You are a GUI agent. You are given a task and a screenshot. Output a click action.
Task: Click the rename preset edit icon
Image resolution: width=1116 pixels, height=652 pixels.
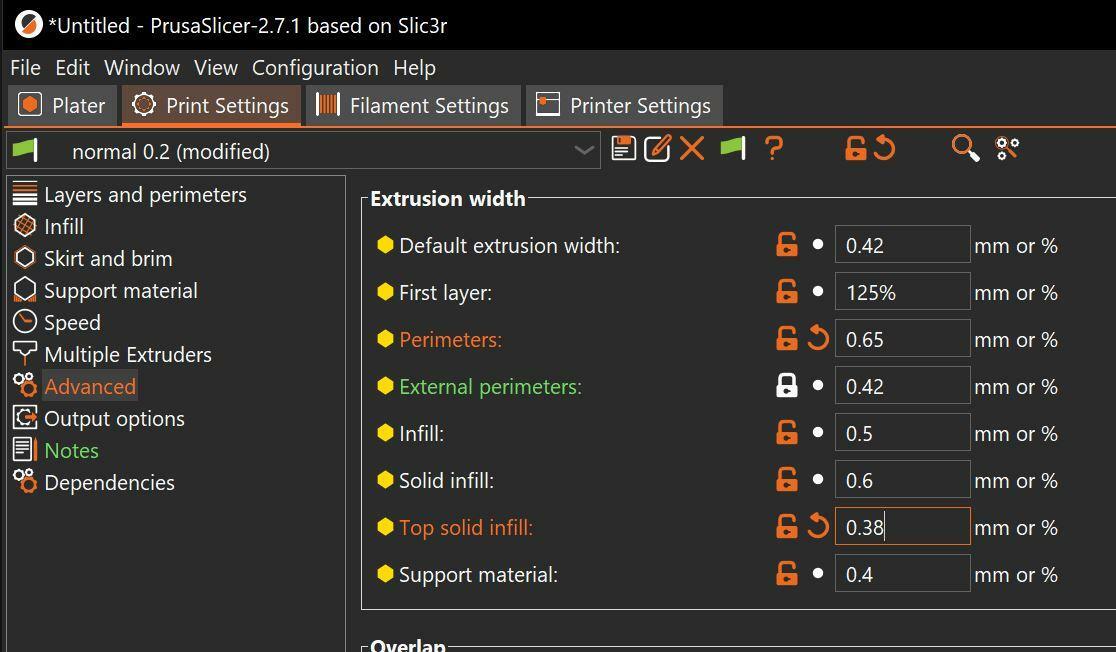click(657, 149)
